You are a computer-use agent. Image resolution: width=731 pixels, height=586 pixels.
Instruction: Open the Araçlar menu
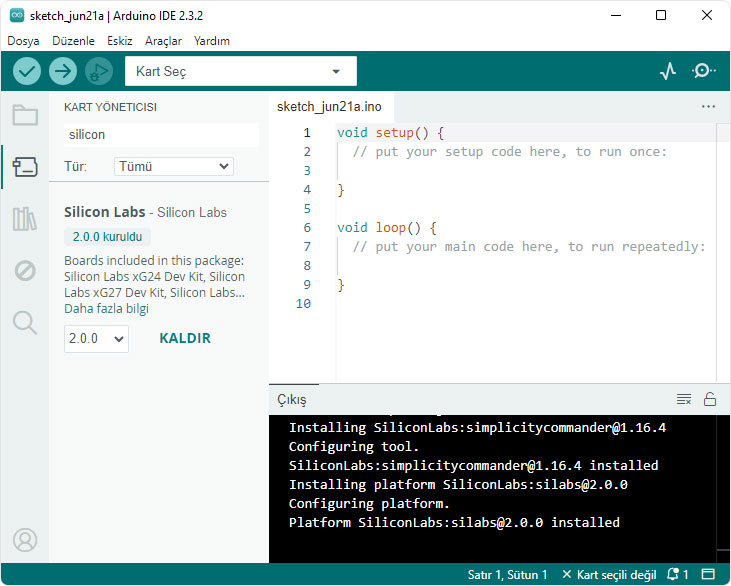[x=163, y=41]
